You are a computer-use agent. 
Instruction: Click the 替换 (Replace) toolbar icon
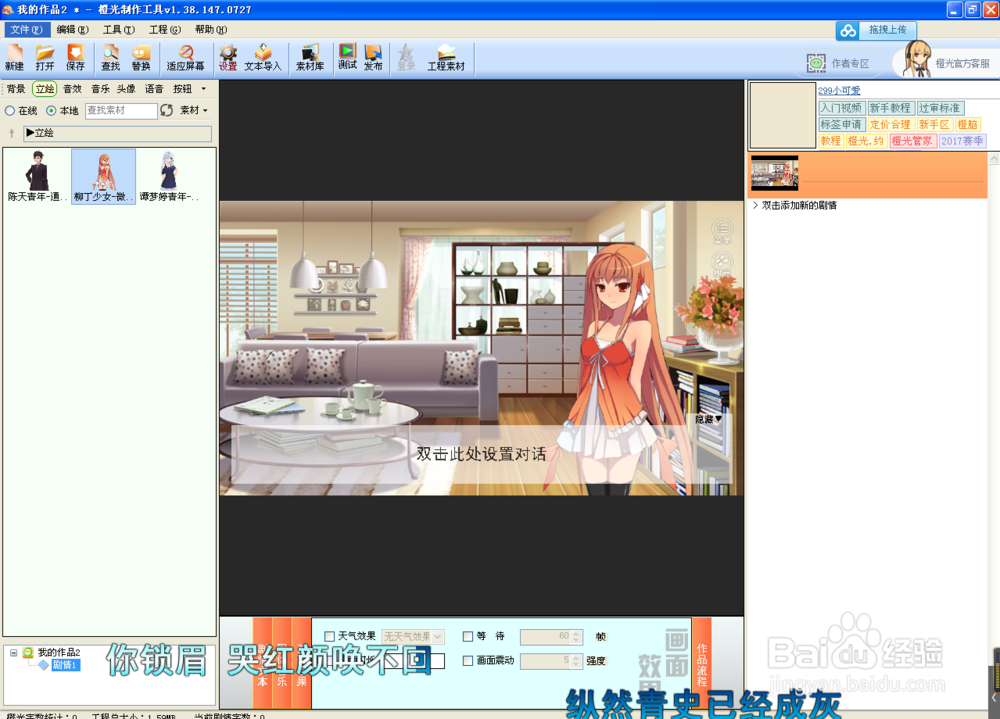(x=141, y=57)
